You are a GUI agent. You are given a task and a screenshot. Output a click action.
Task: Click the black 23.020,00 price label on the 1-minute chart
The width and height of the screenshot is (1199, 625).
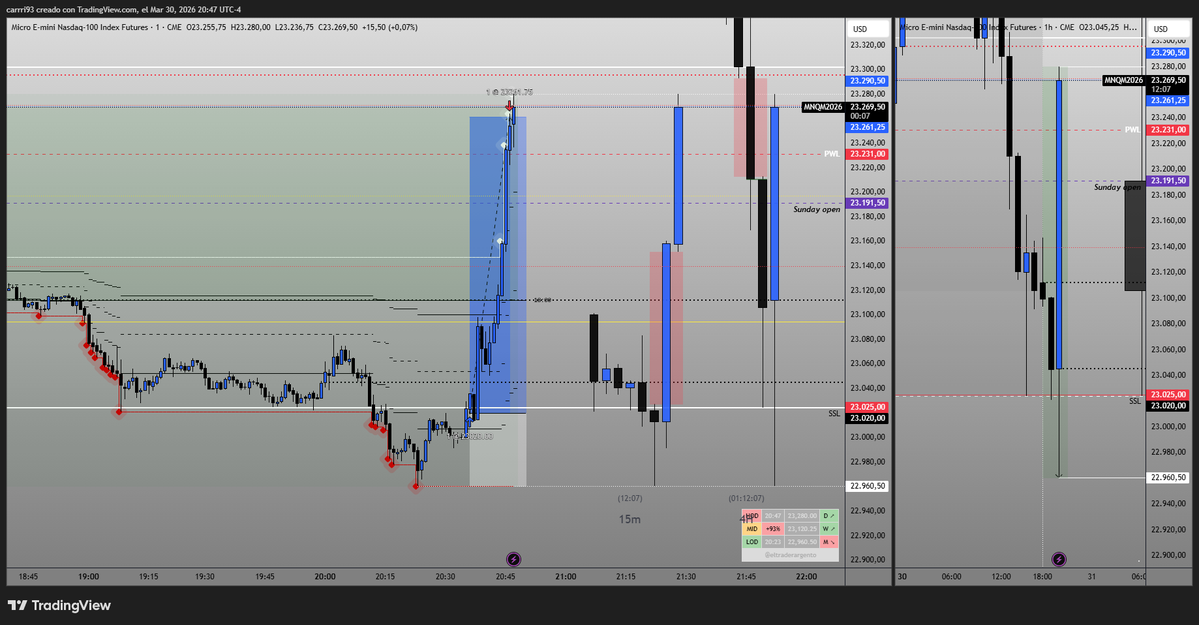(867, 418)
